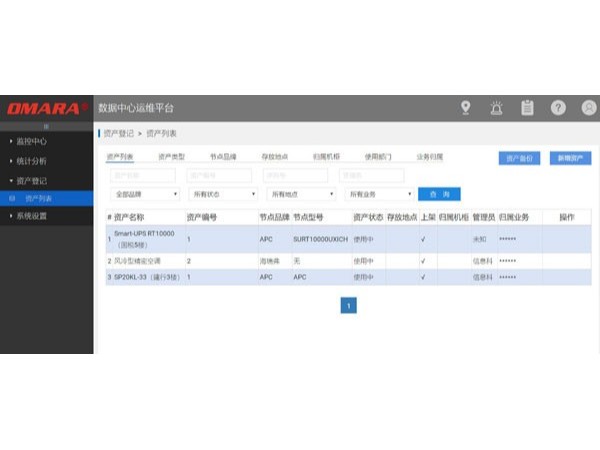Click 上架 checkmark in Smart-UPS RT10000 row
The width and height of the screenshot is (600, 450).
click(x=423, y=240)
